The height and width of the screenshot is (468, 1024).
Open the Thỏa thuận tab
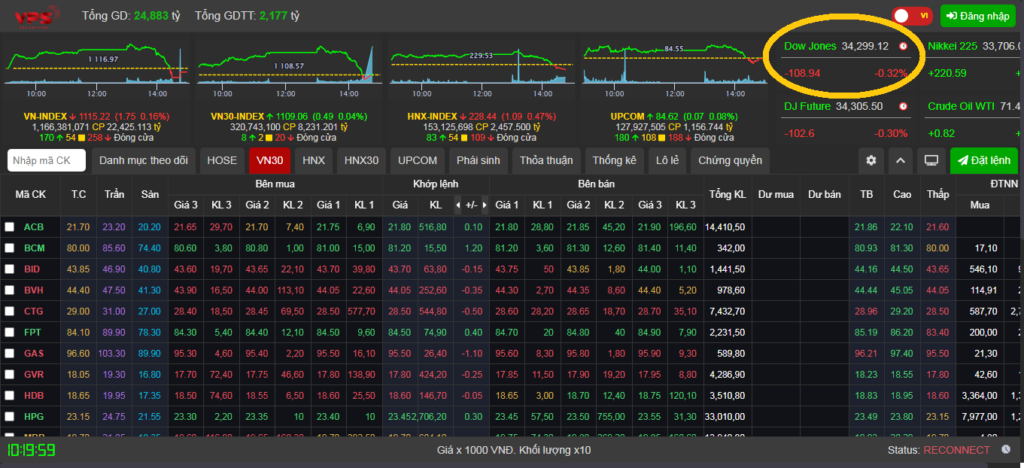click(546, 161)
